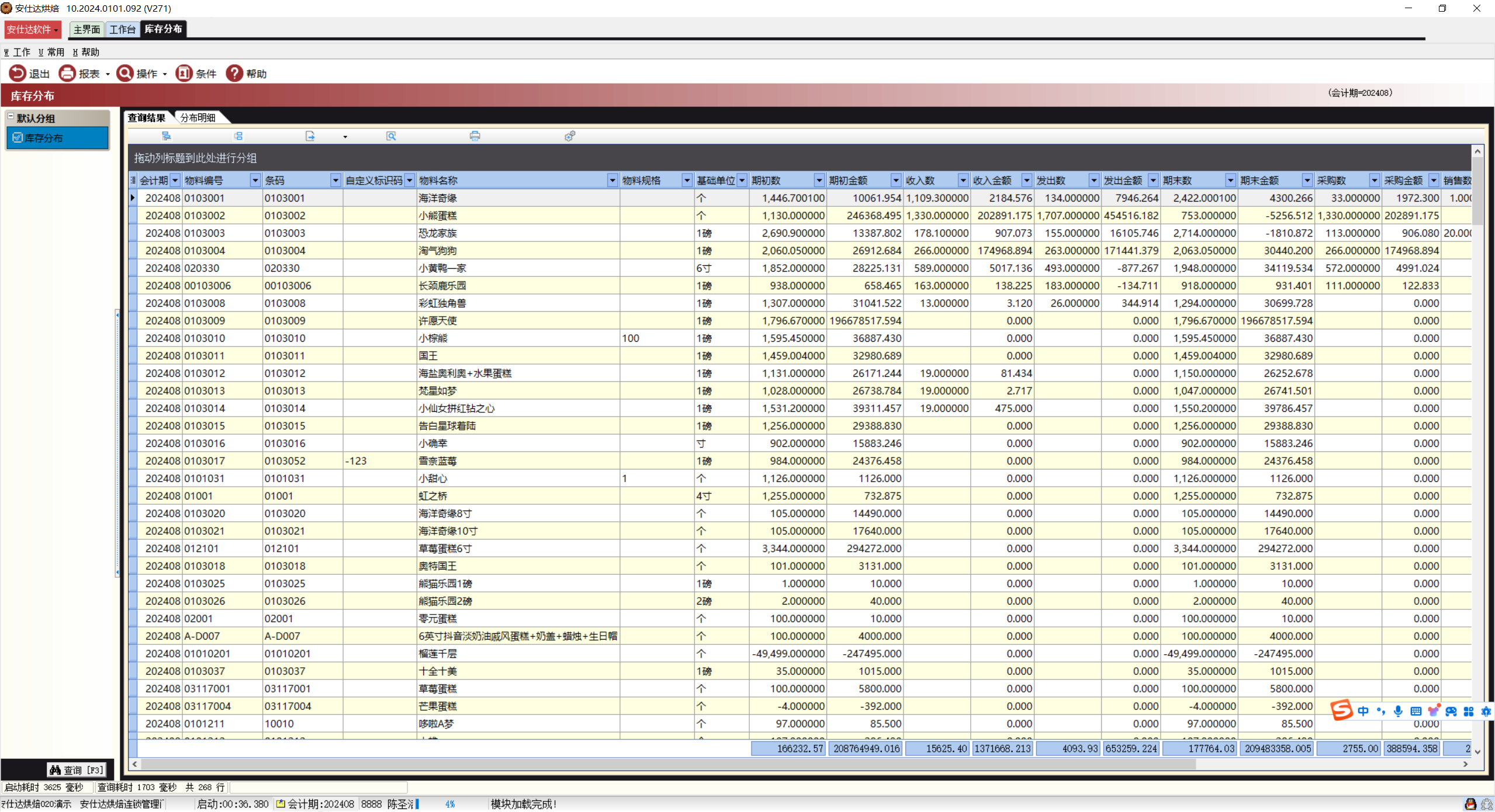This screenshot has width=1495, height=812.
Task: Click the printer icon in grid toolbar
Action: click(475, 136)
